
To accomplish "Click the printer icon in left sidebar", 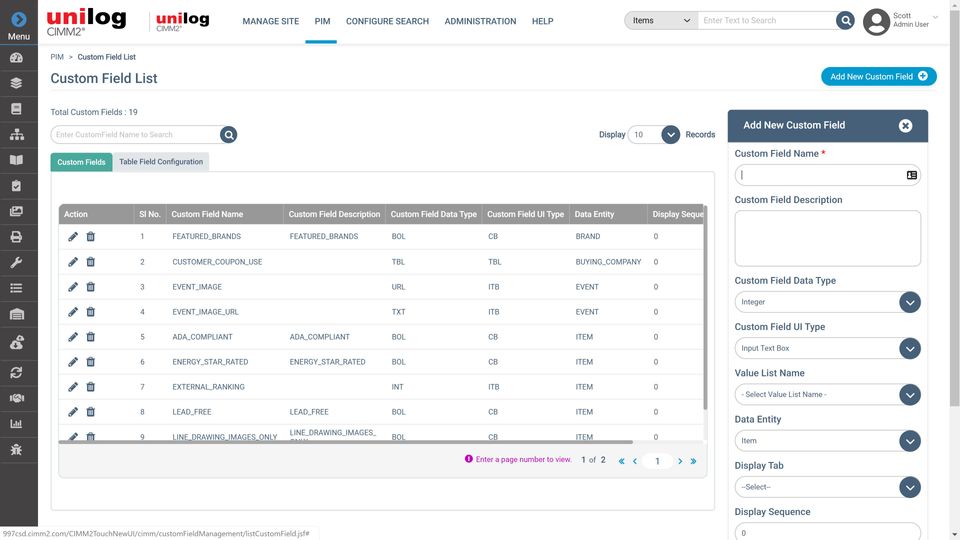I will [x=17, y=238].
